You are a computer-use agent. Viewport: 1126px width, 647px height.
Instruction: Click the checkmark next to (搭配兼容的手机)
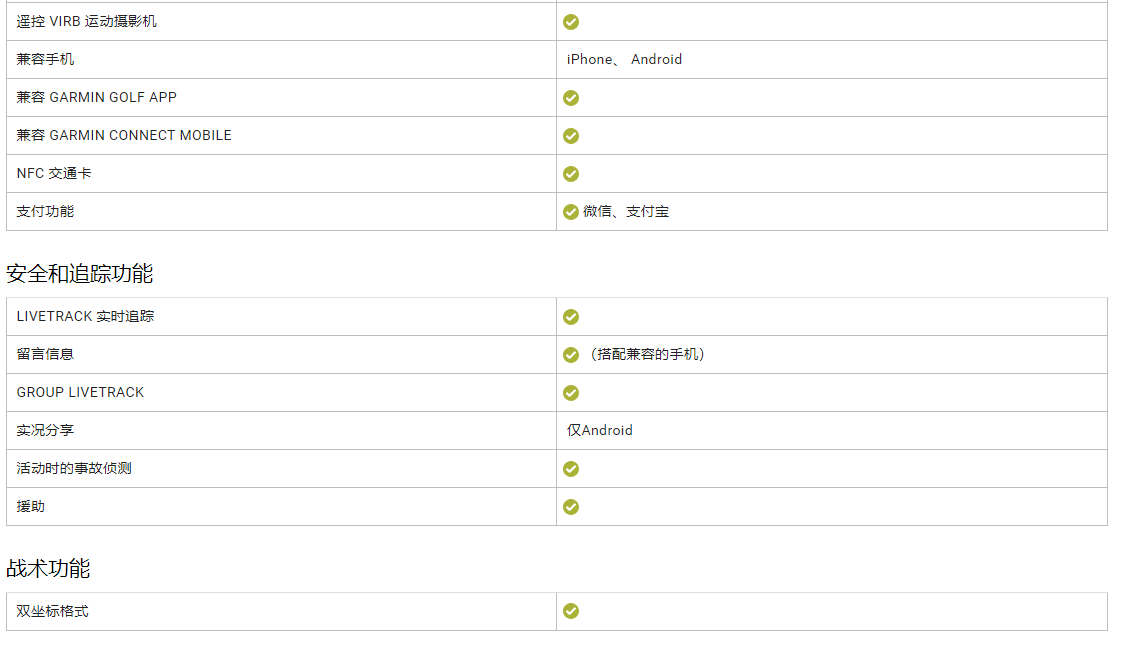(571, 355)
